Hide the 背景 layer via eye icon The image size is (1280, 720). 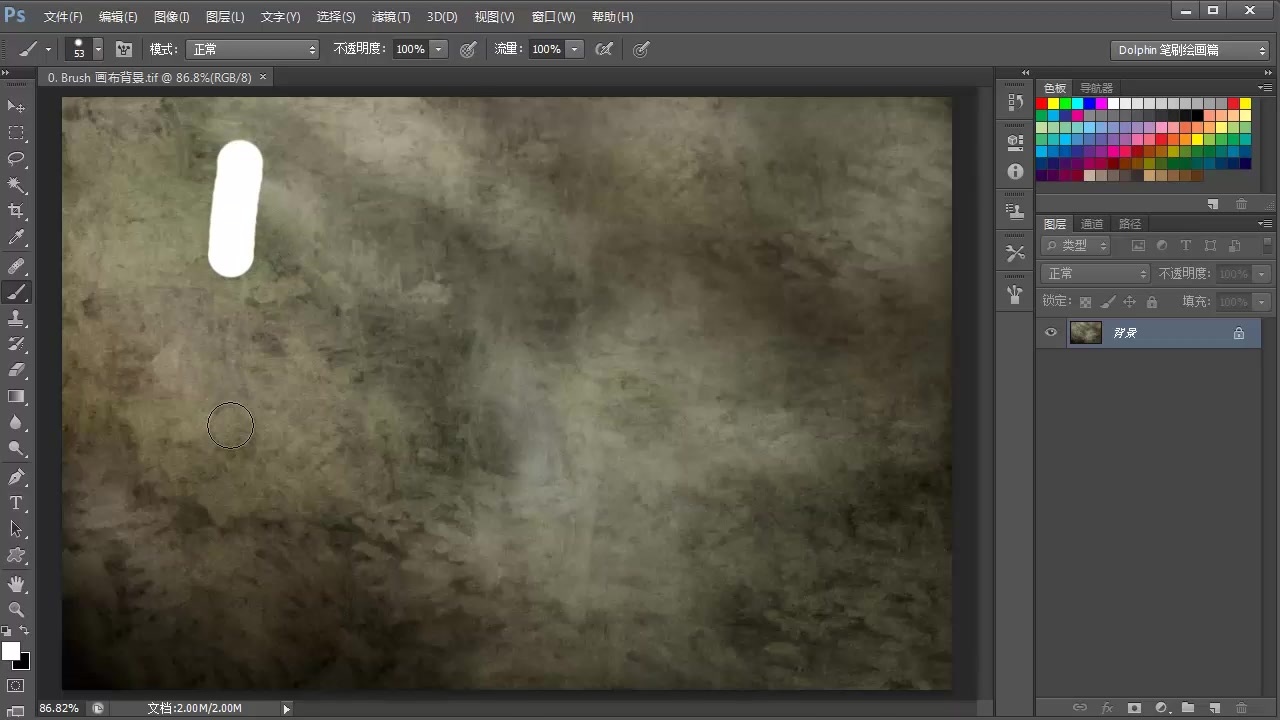pyautogui.click(x=1050, y=333)
